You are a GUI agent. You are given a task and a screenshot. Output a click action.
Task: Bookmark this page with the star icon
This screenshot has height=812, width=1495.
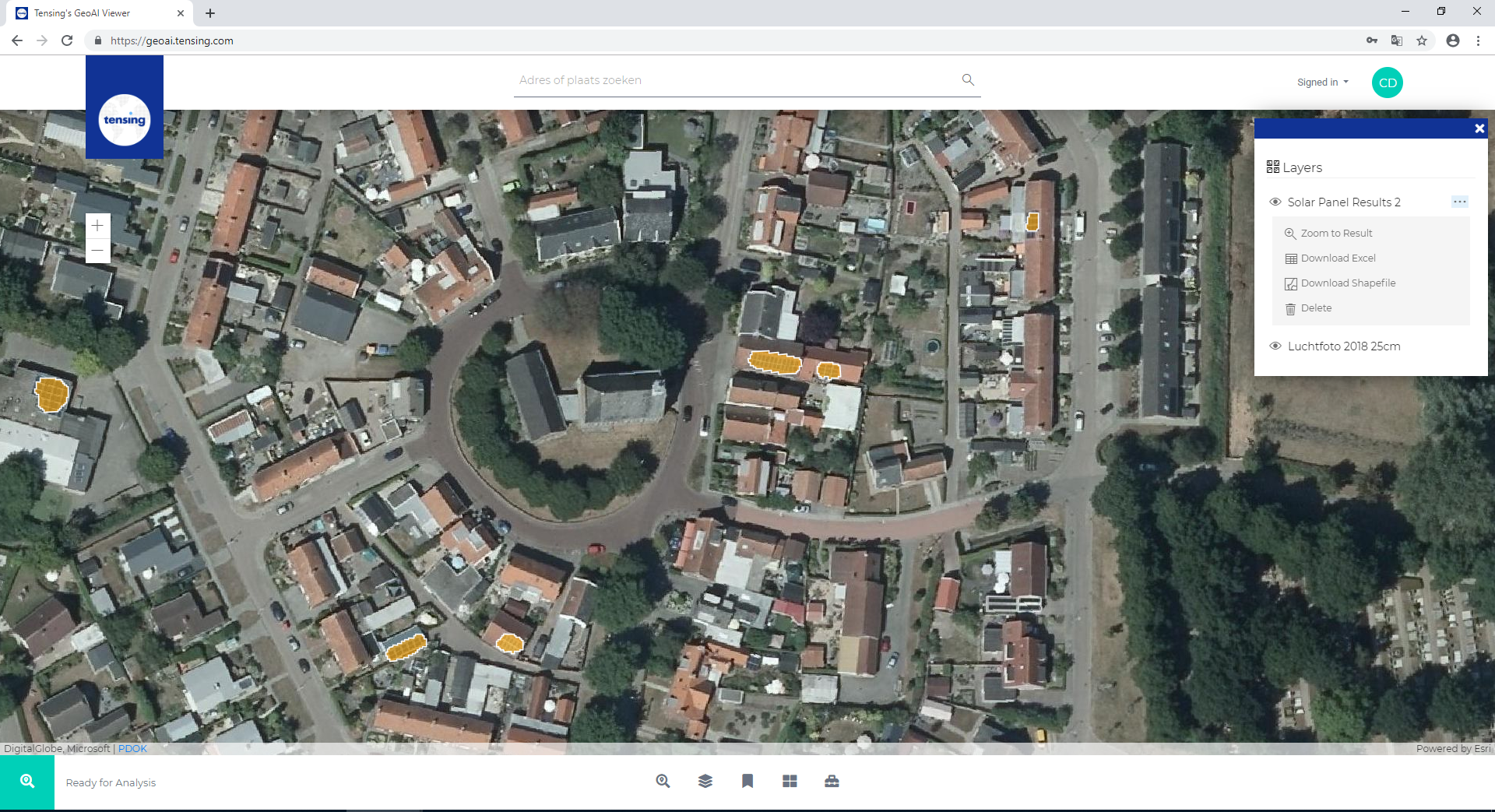click(x=1422, y=40)
